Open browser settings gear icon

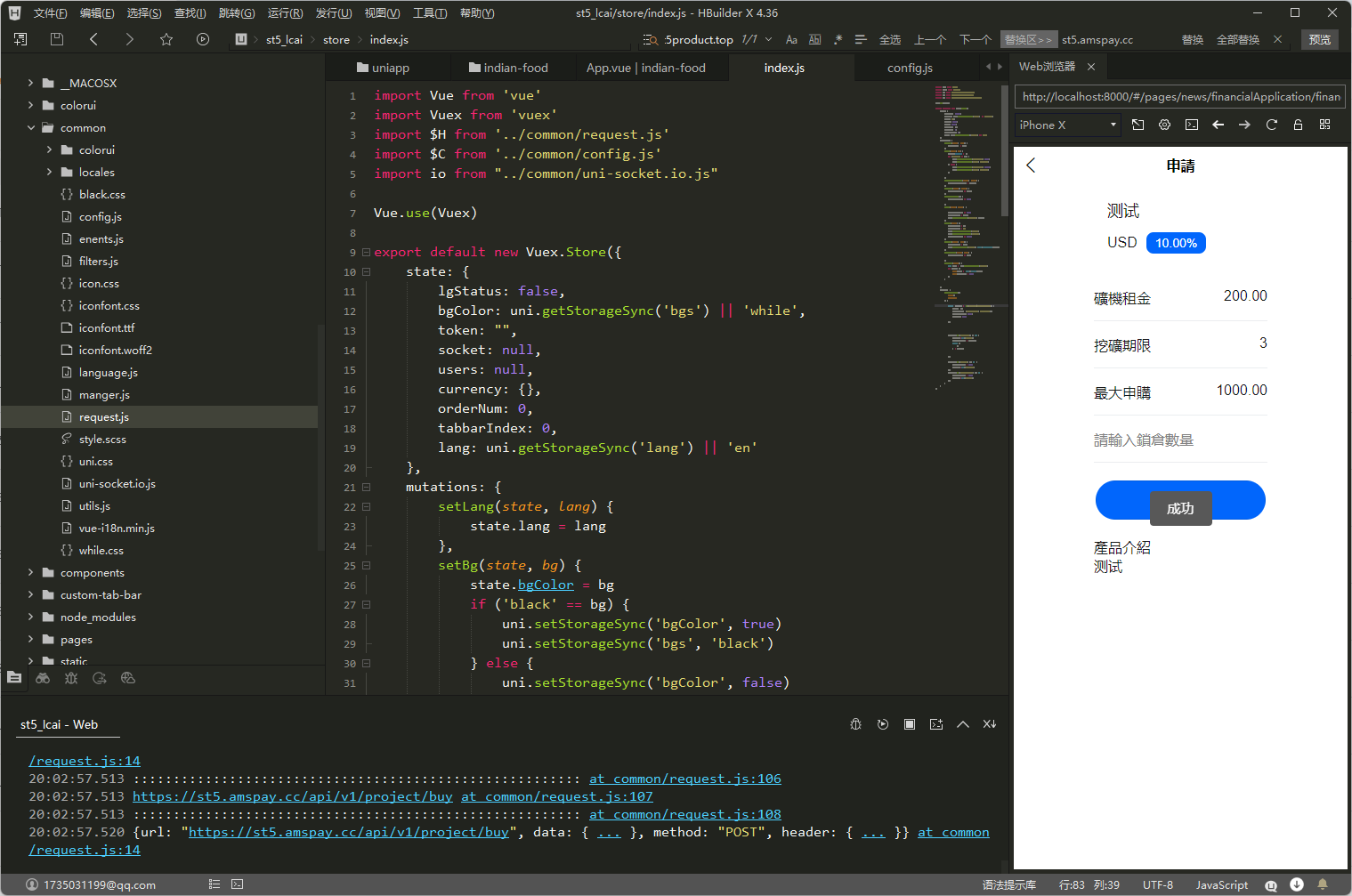click(x=1164, y=125)
